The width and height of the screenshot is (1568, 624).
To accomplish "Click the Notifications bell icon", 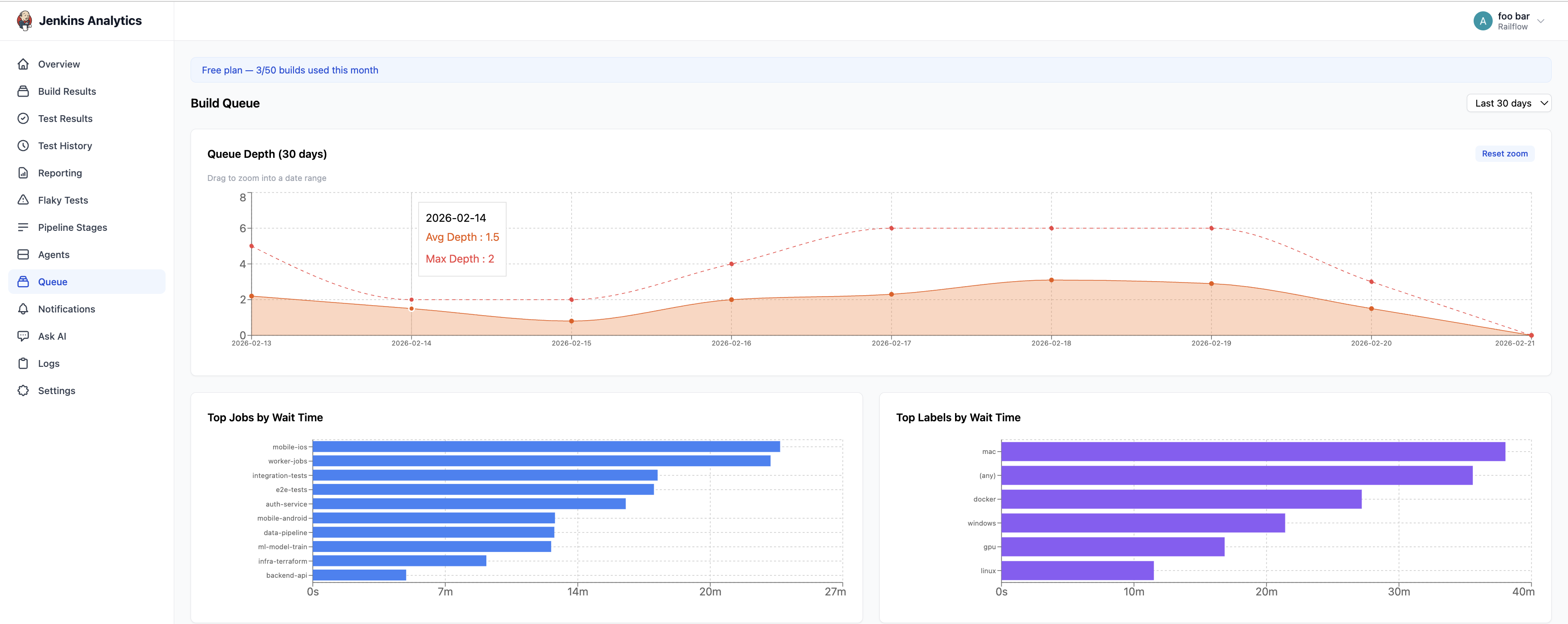I will coord(23,309).
